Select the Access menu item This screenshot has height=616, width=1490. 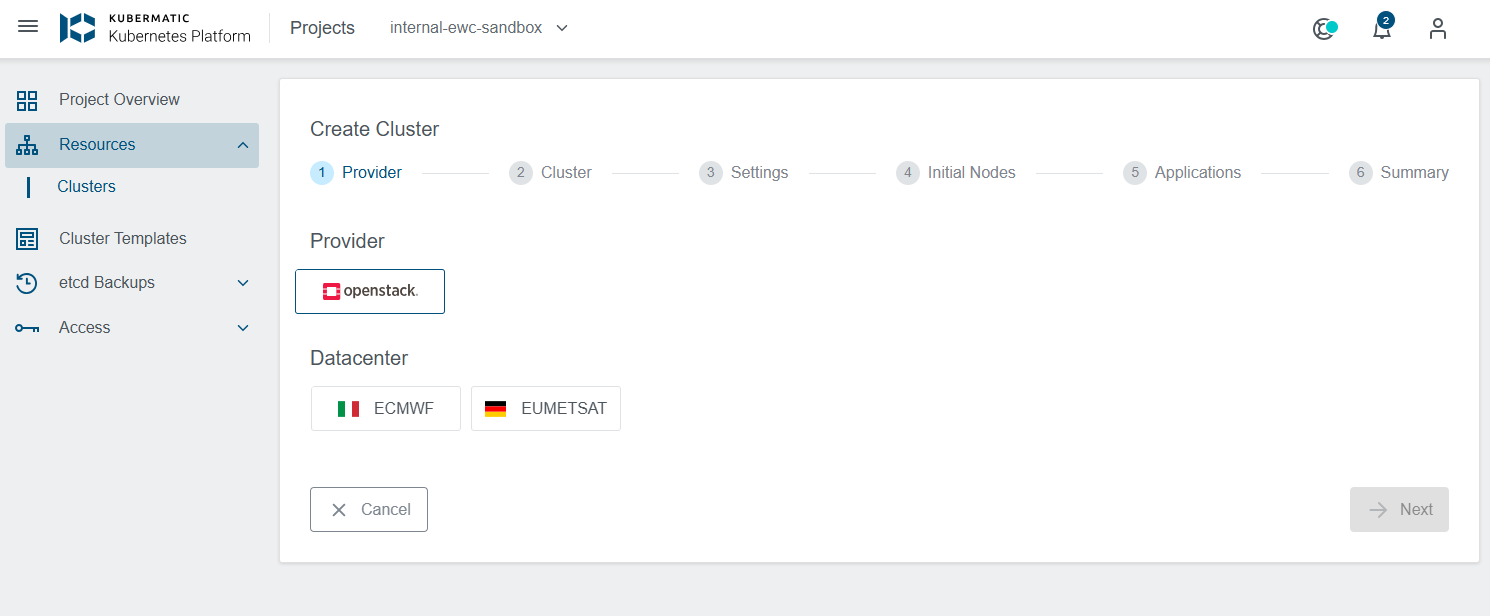(x=132, y=328)
